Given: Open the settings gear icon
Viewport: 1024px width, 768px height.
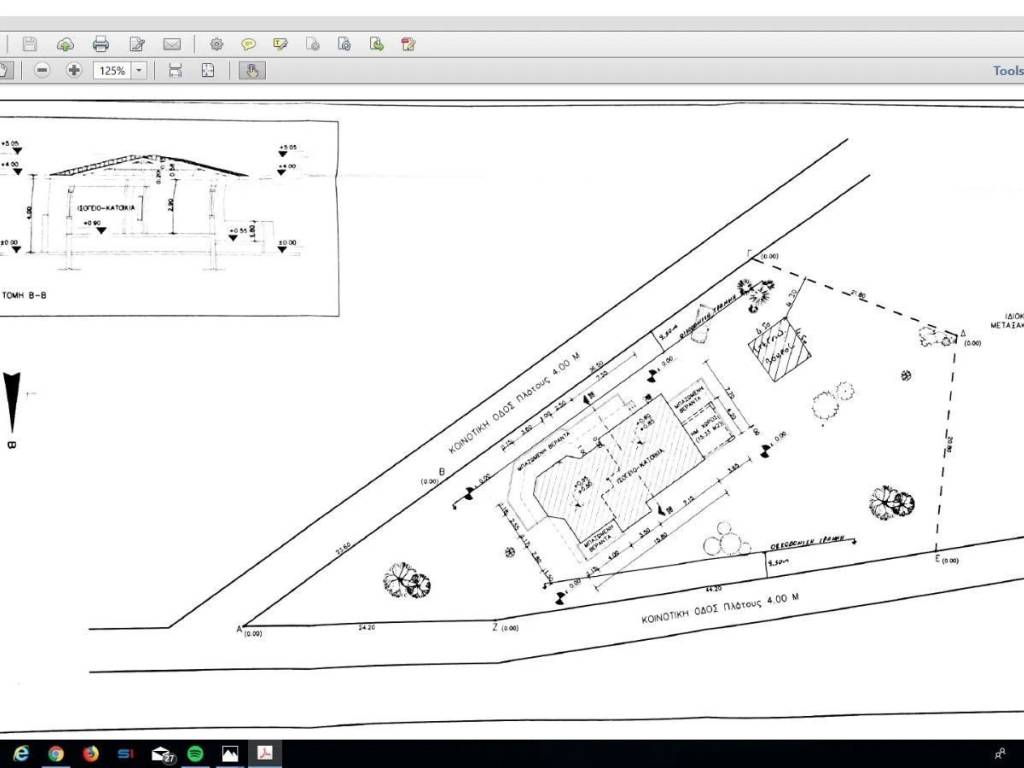Looking at the screenshot, I should (x=216, y=44).
